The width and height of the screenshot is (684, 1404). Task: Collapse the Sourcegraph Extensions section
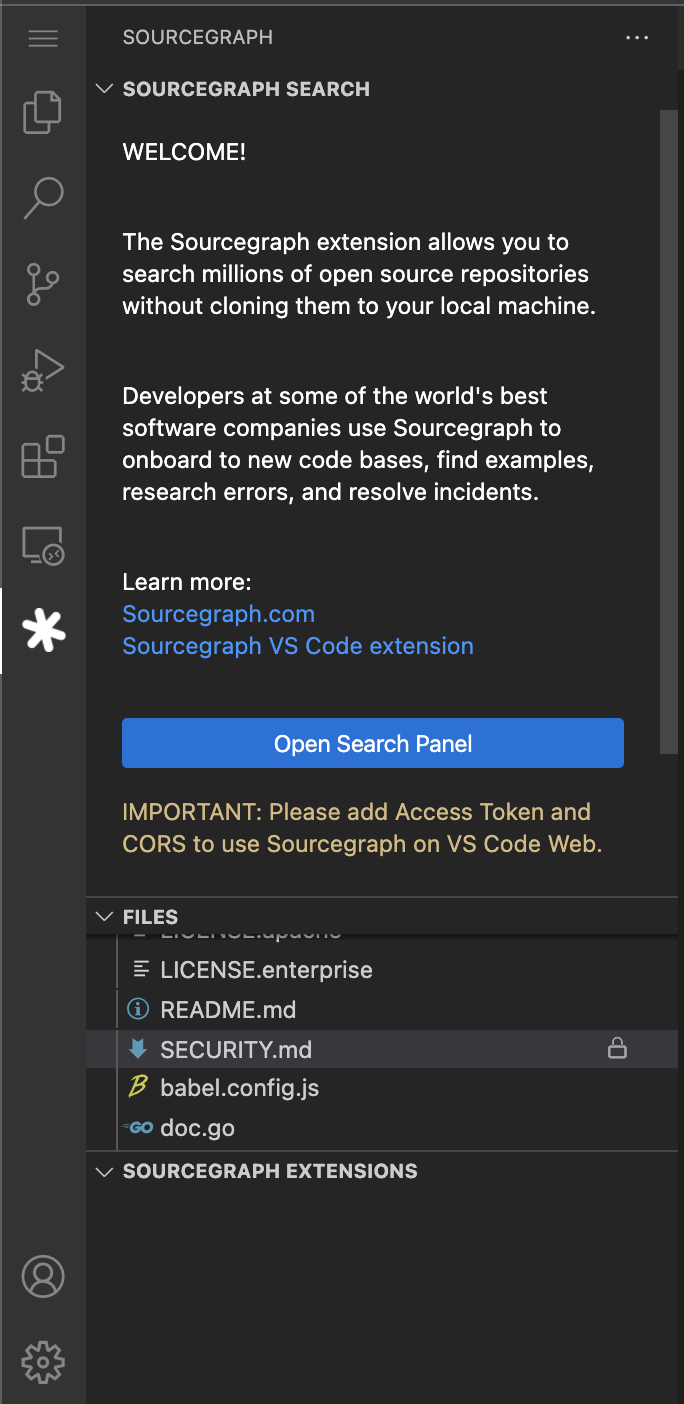pyautogui.click(x=104, y=1171)
